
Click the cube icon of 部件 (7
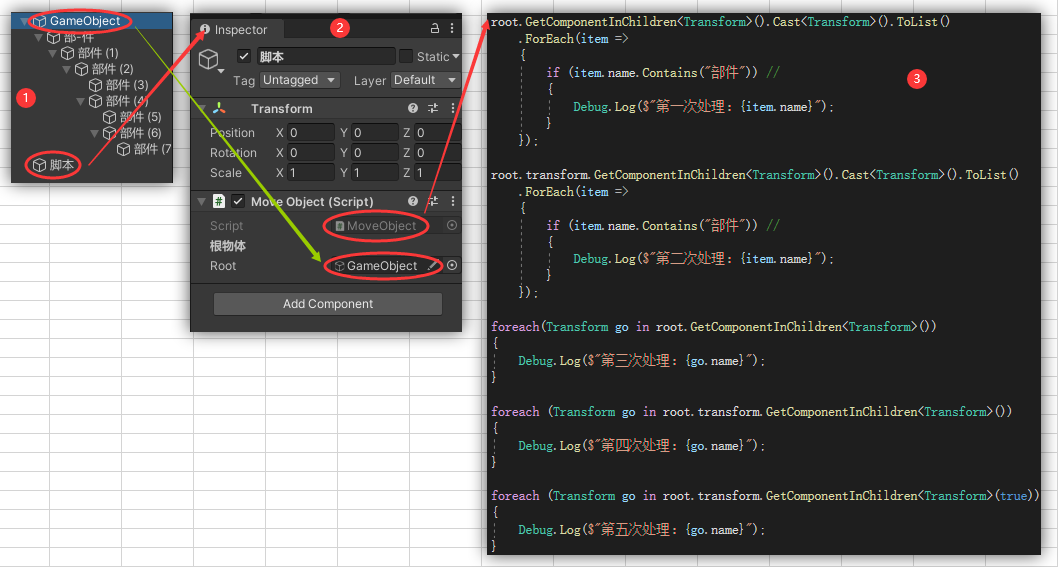pos(123,149)
